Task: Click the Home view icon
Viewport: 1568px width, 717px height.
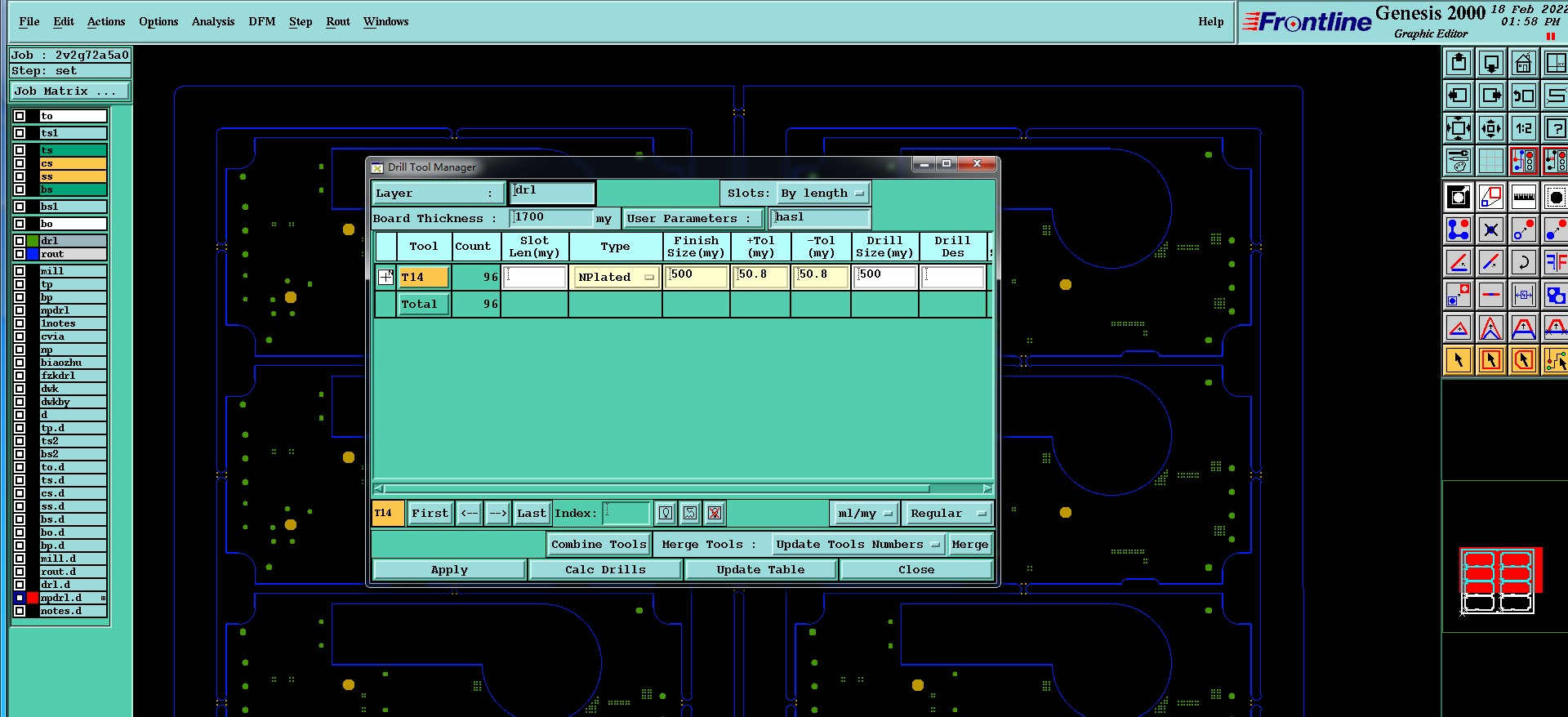Action: (1523, 63)
